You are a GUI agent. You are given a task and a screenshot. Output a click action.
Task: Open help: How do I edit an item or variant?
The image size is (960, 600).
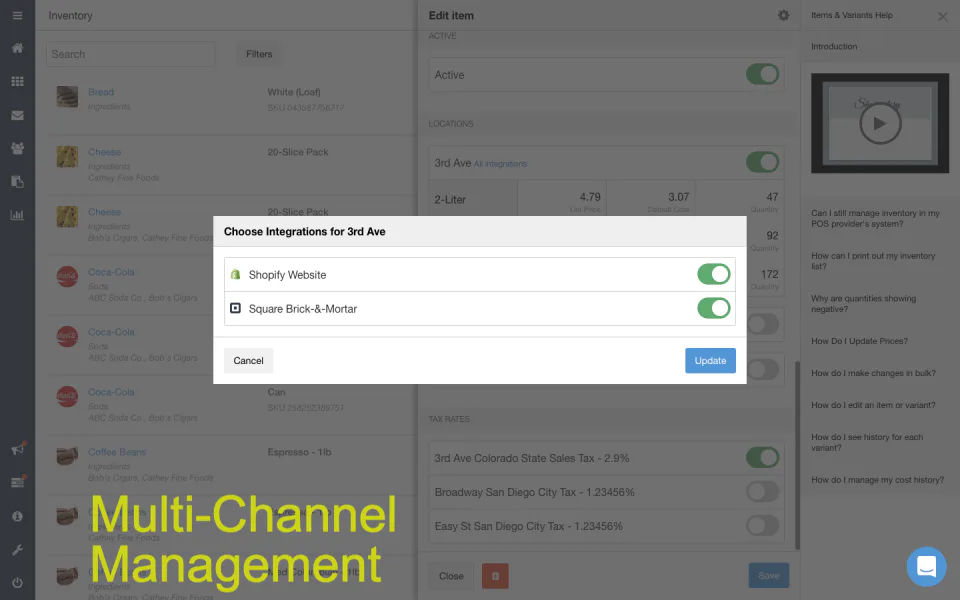[x=873, y=405]
